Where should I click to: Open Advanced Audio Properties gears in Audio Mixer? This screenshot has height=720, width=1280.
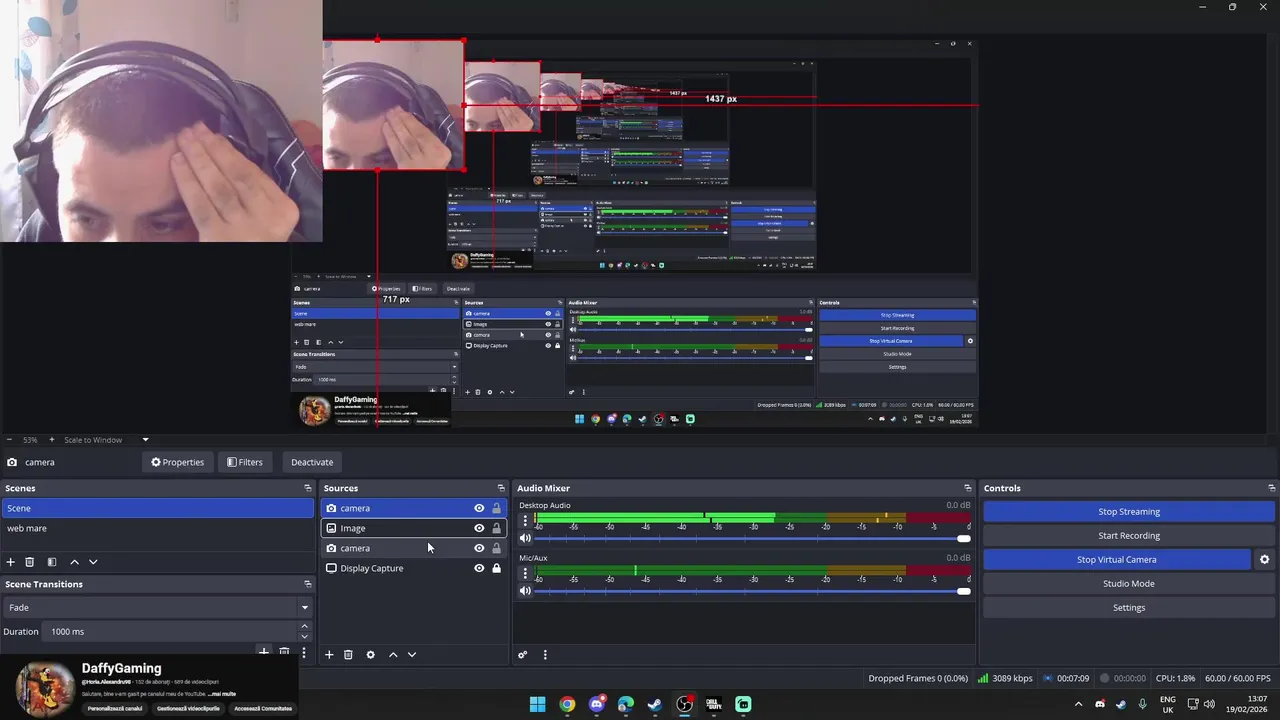click(x=522, y=655)
